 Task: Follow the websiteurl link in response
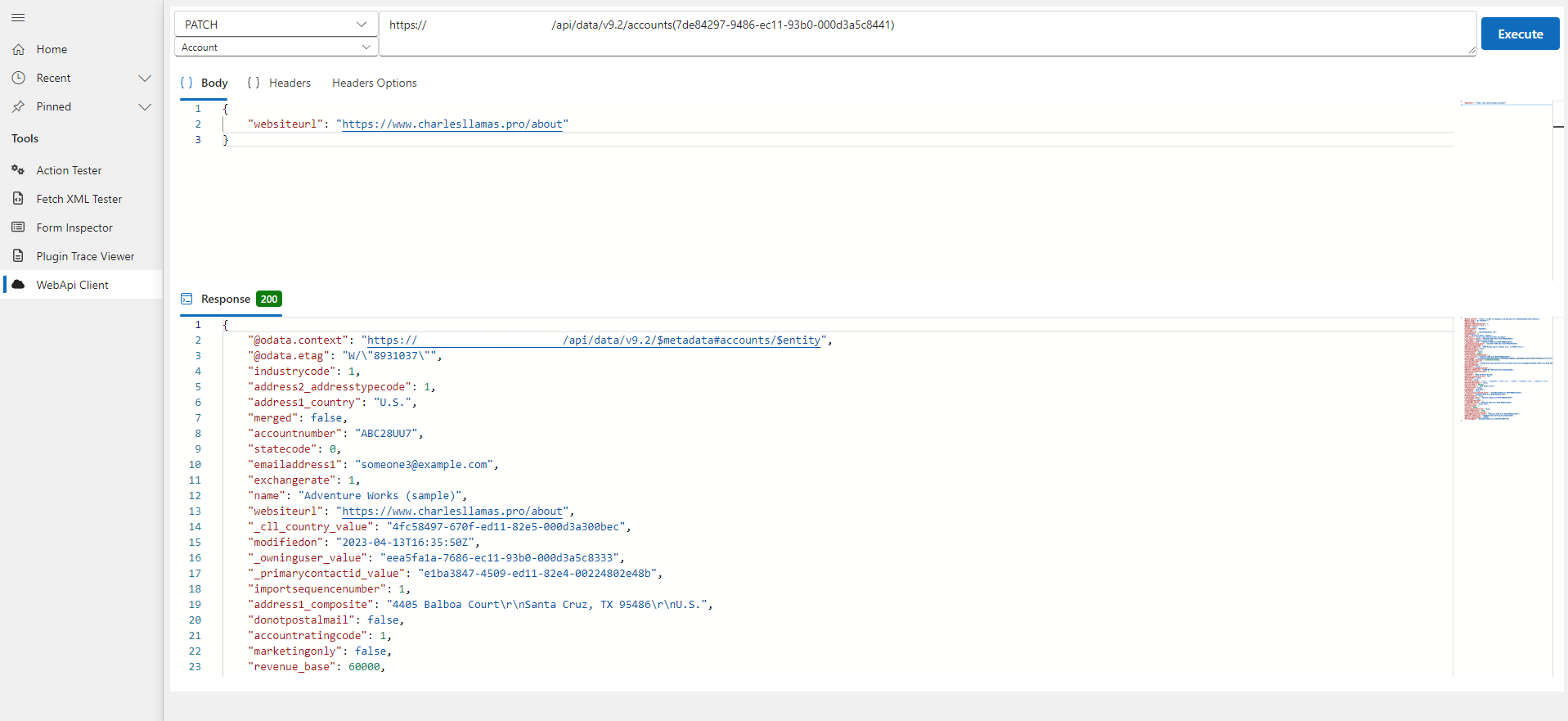click(452, 511)
